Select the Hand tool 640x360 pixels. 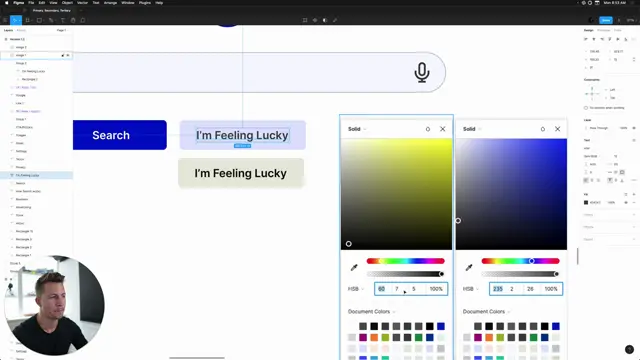point(73,20)
